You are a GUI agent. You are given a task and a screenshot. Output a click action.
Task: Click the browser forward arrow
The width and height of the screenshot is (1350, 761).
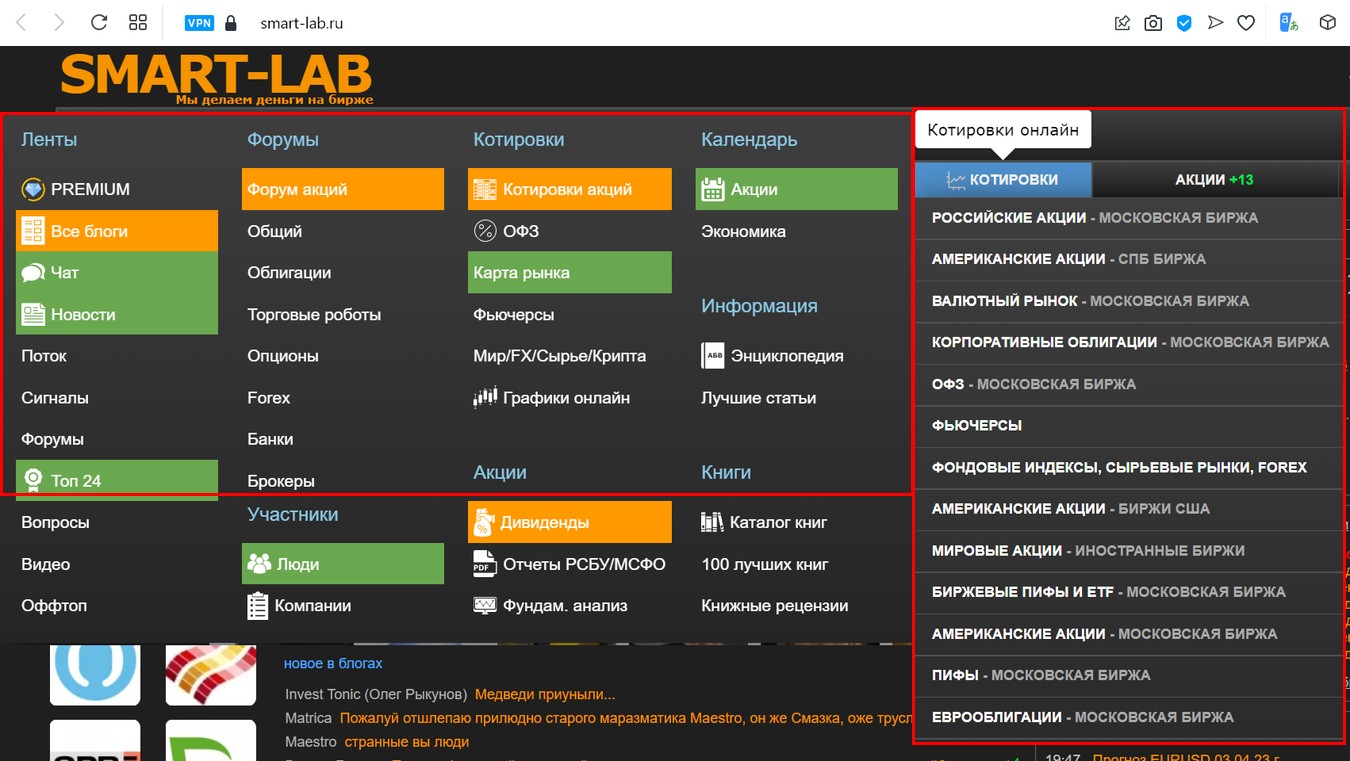(x=59, y=22)
